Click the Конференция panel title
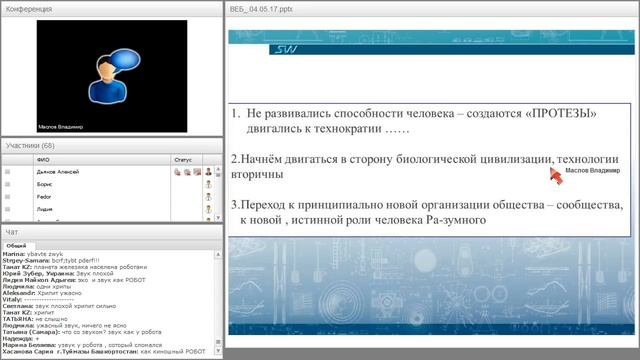The width and height of the screenshot is (640, 360). pyautogui.click(x=29, y=9)
